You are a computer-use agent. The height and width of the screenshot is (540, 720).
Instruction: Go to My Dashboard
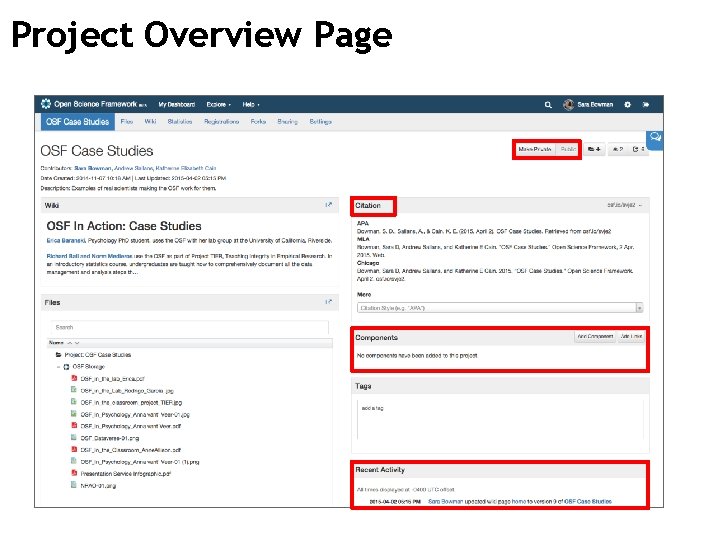pyautogui.click(x=177, y=105)
